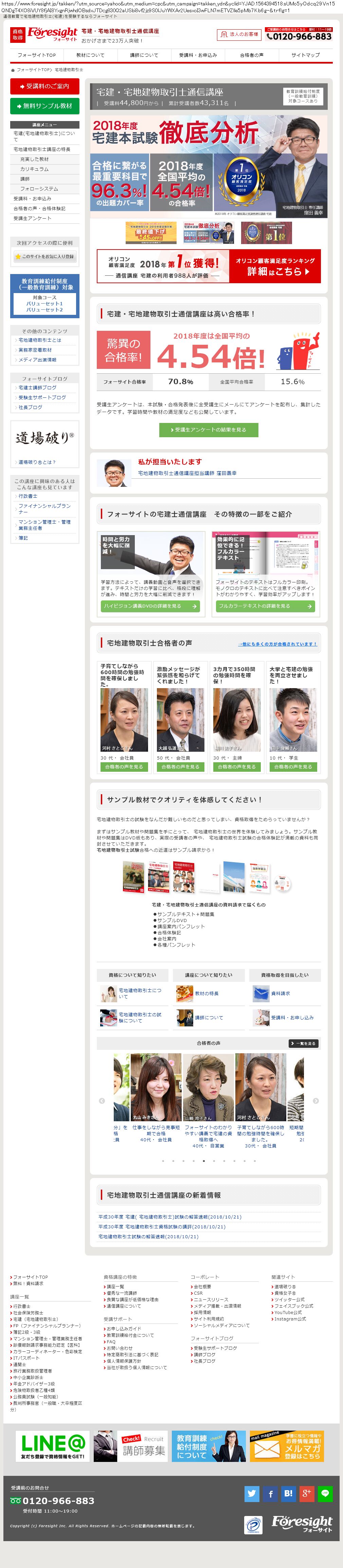Viewport: 343px width, 1568px height.
Task: Click the star favorite registration button
Action: pos(45,257)
